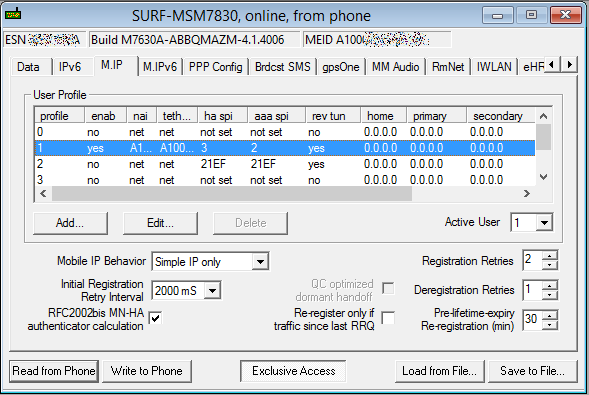
Task: Click the profile list scroll-down arrow
Action: tap(543, 176)
